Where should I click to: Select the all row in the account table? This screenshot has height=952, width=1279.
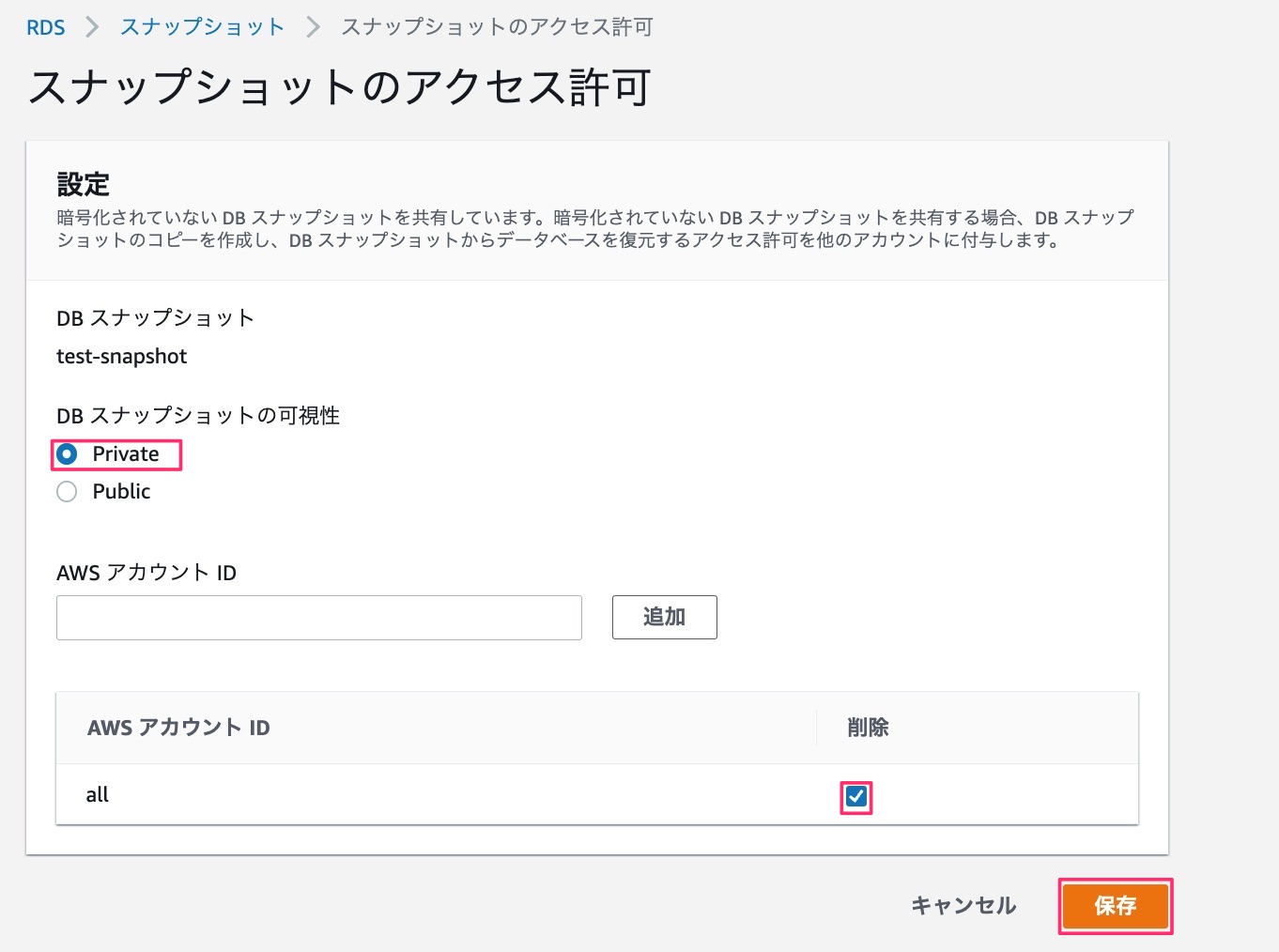click(x=98, y=795)
